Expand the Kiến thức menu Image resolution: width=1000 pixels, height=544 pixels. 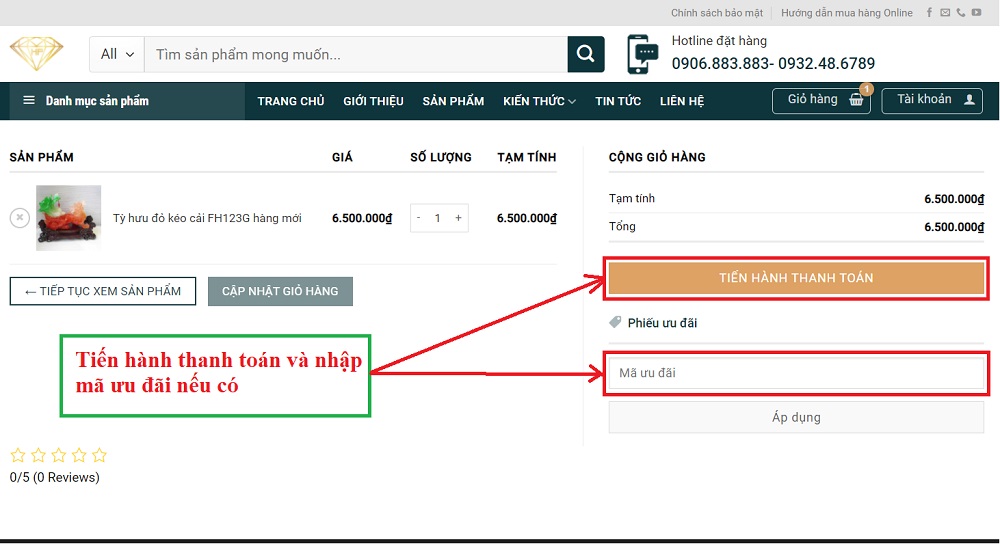[539, 101]
